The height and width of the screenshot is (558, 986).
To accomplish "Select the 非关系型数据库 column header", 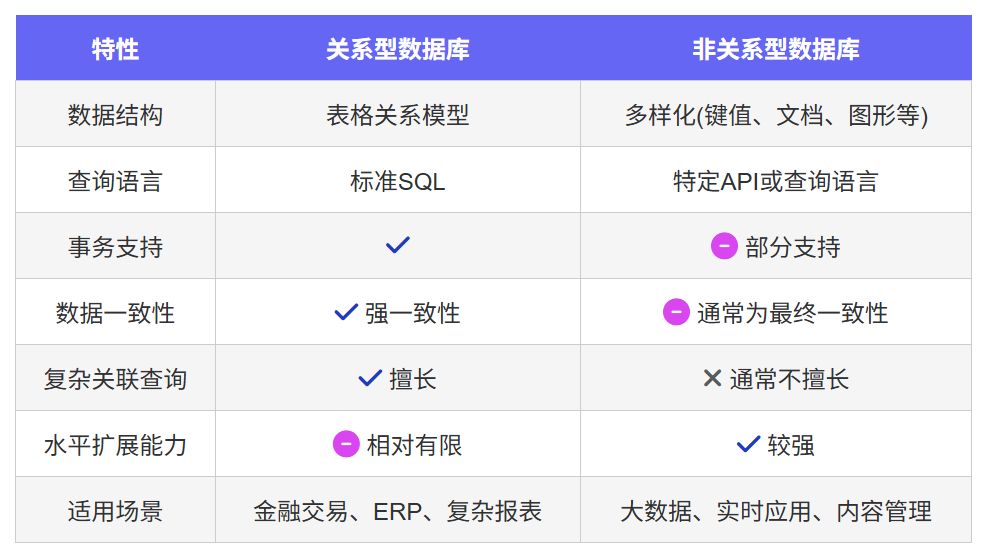I will (x=776, y=48).
